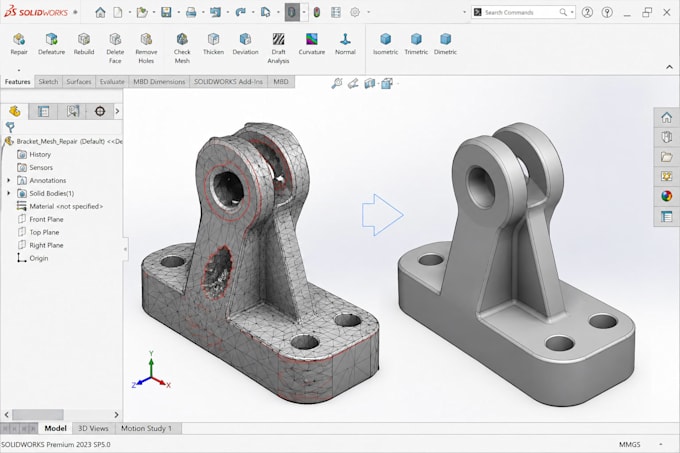Select the Thicken tool
Image resolution: width=680 pixels, height=453 pixels.
point(213,39)
